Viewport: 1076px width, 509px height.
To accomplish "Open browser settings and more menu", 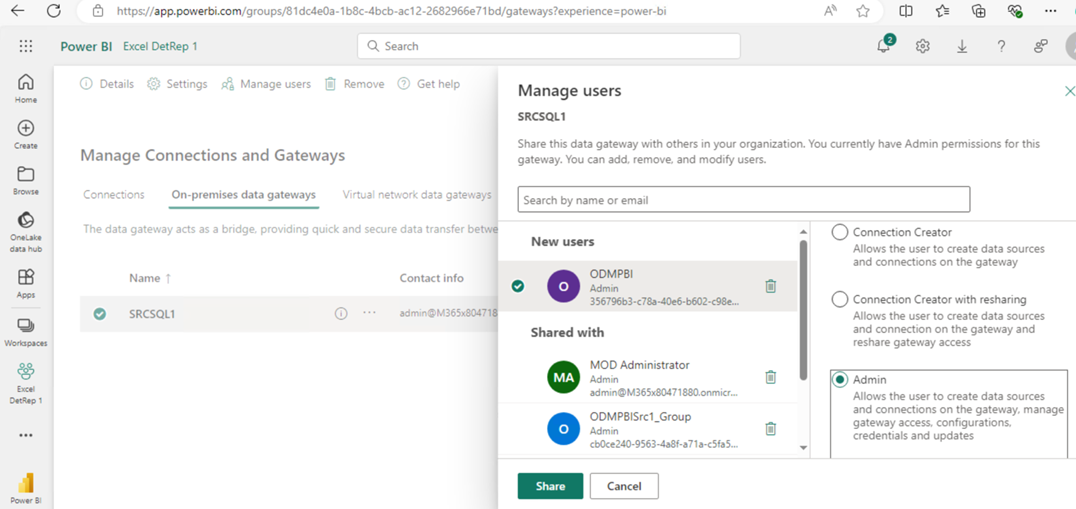I will (x=1051, y=11).
